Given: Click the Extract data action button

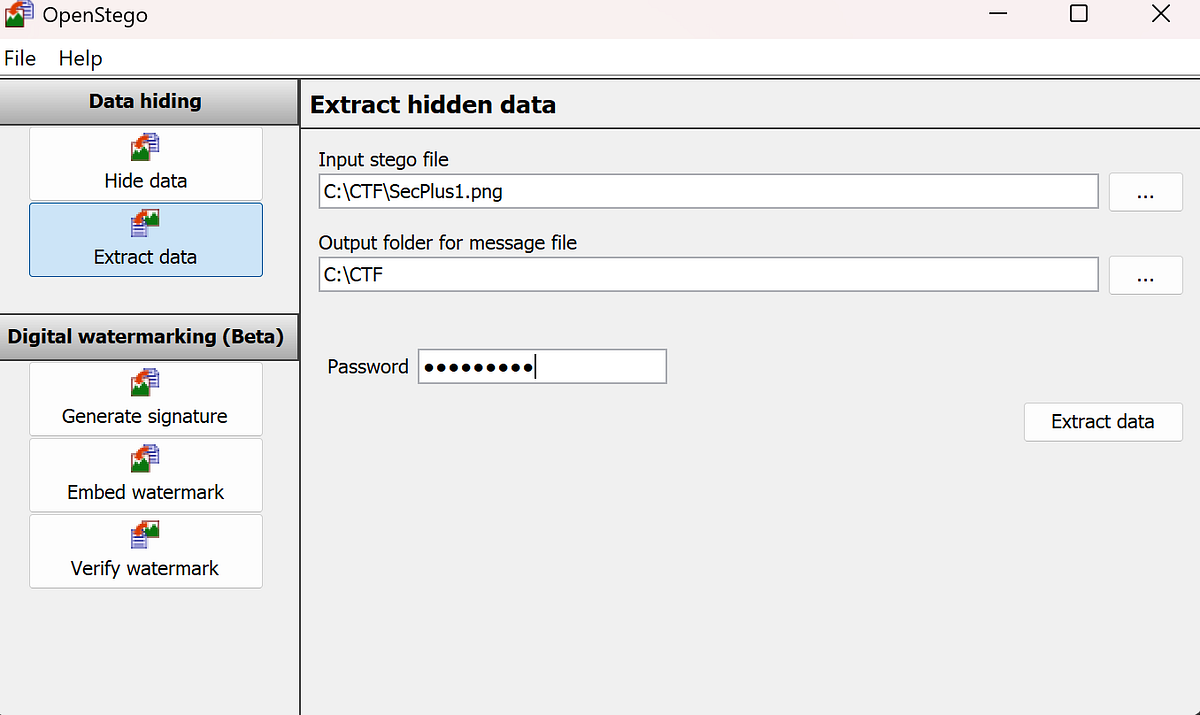Looking at the screenshot, I should click(x=1103, y=422).
